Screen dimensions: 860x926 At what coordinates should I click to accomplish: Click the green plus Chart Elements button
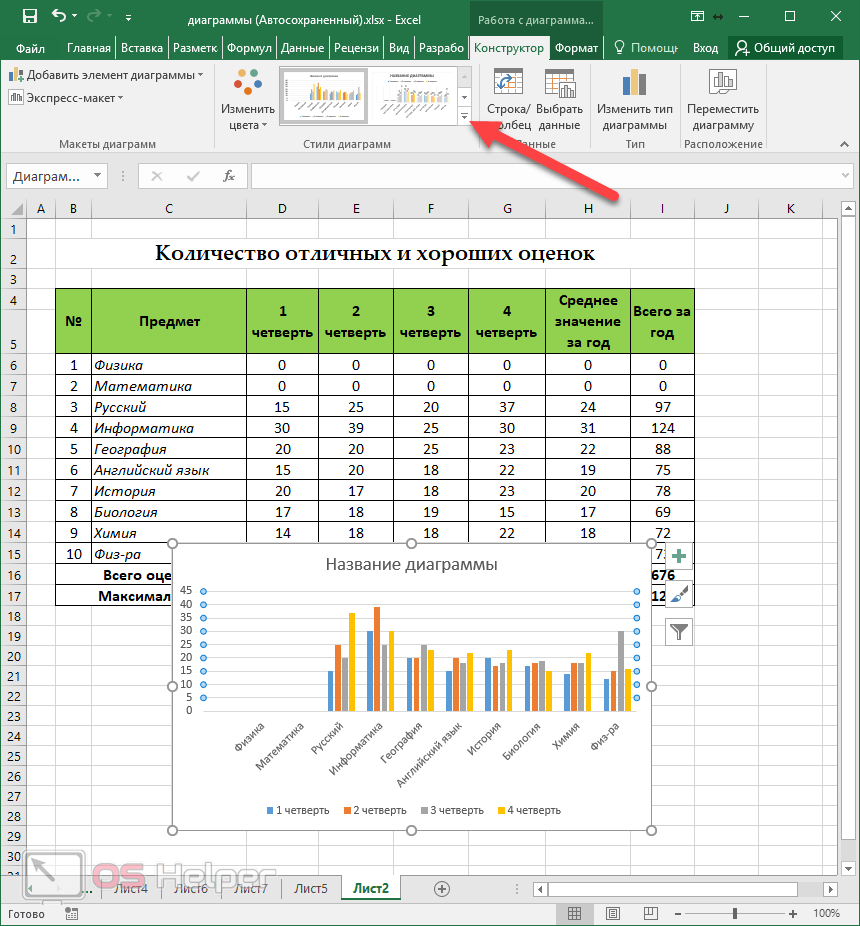tap(679, 557)
